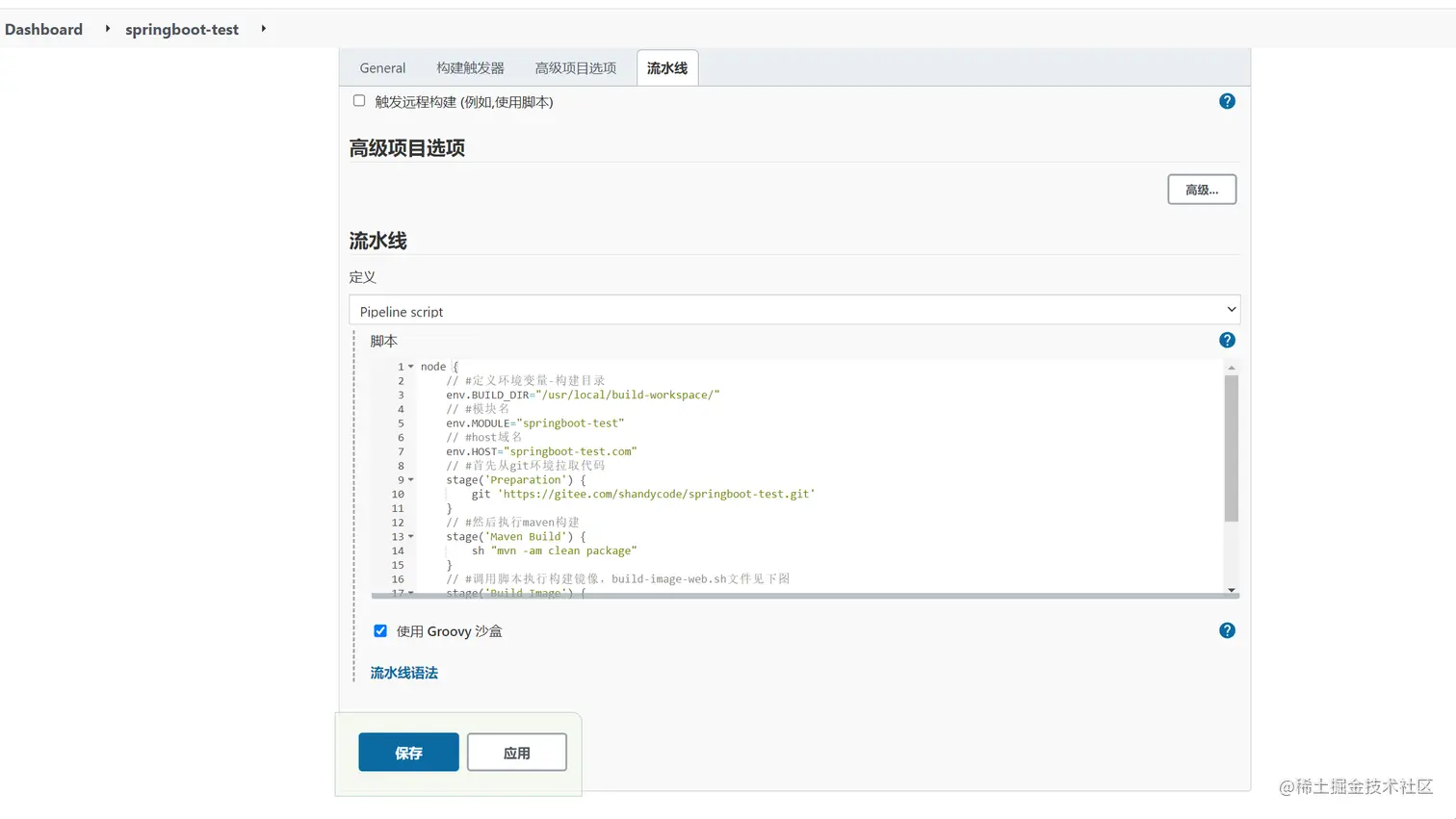
Task: Open help for remote build trigger option
Action: (x=1227, y=101)
